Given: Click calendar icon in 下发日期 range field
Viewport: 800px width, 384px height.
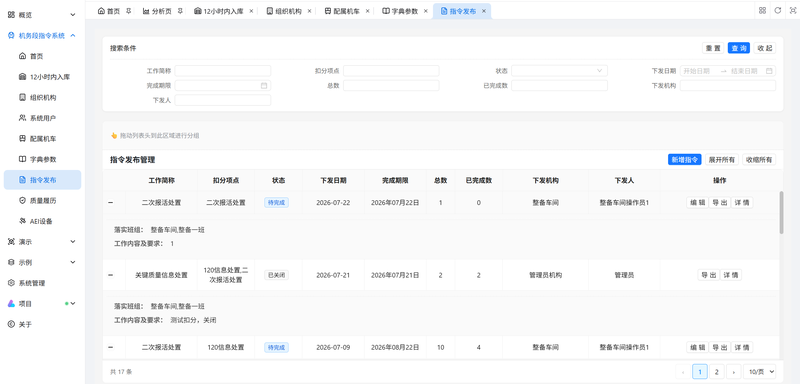Looking at the screenshot, I should tap(769, 71).
